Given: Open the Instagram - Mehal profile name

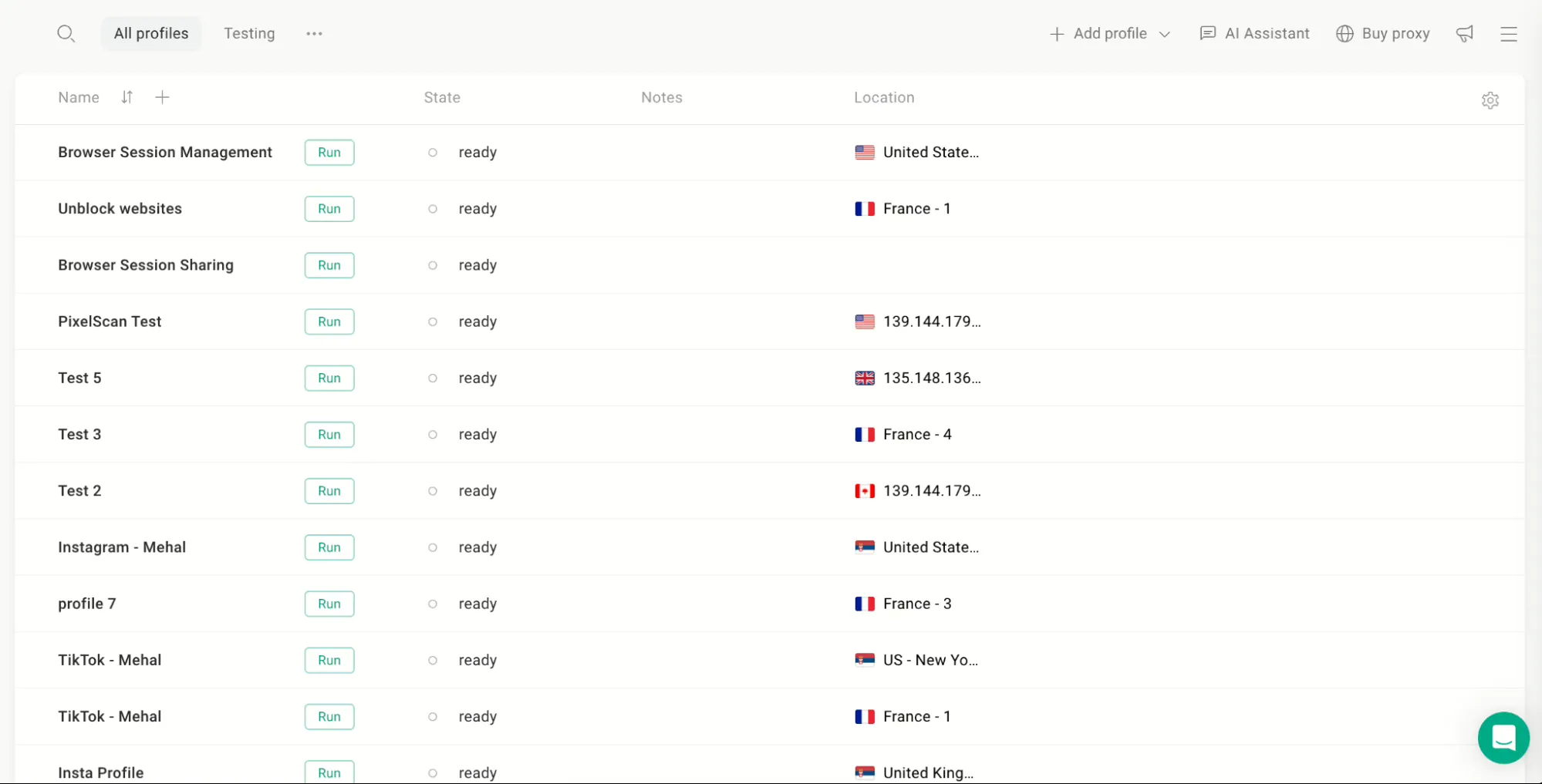Looking at the screenshot, I should click(122, 547).
